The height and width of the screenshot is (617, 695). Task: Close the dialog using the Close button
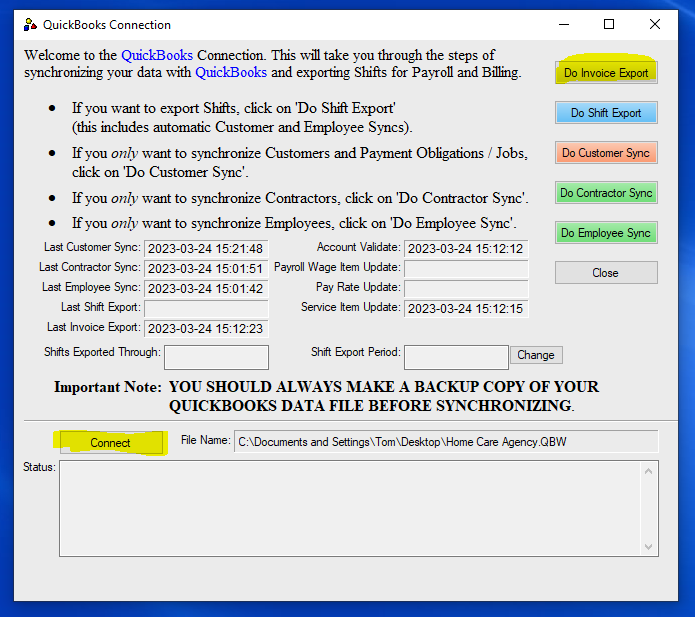pyautogui.click(x=606, y=273)
